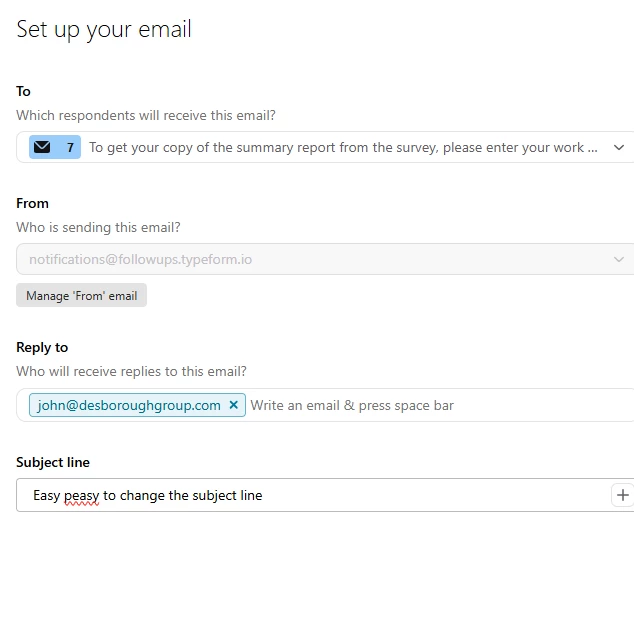634x621 pixels.
Task: Select the john@desboroughgroup.com email chip
Action: pyautogui.click(x=126, y=405)
